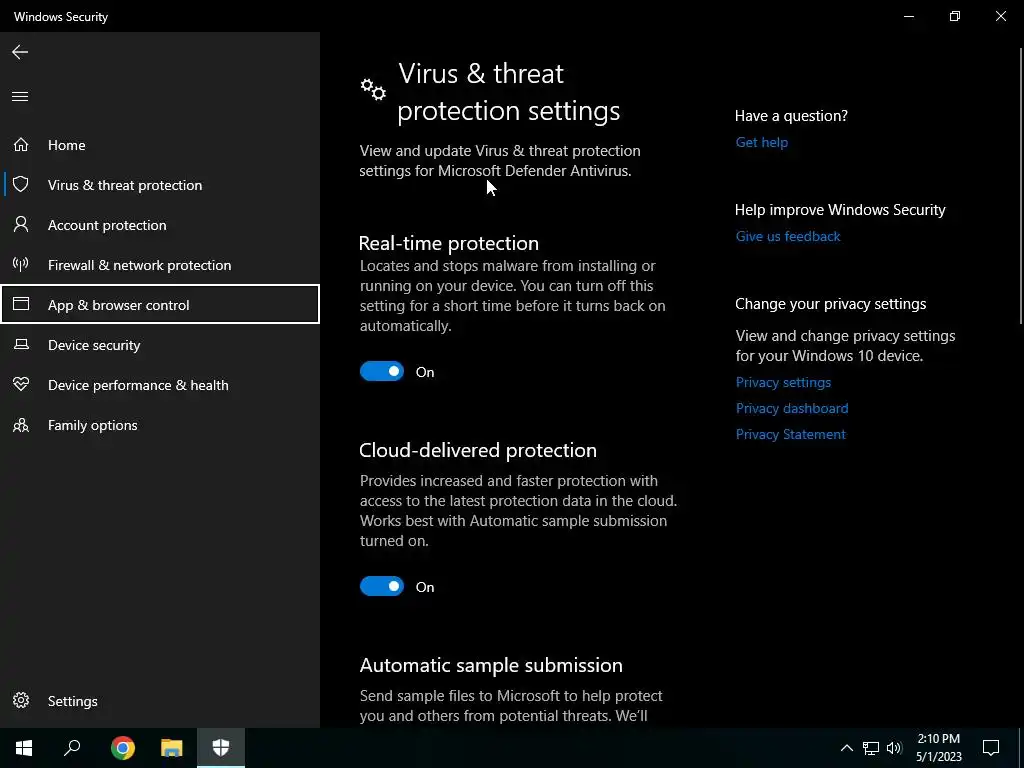Click 'Have a question?' heading

[791, 116]
